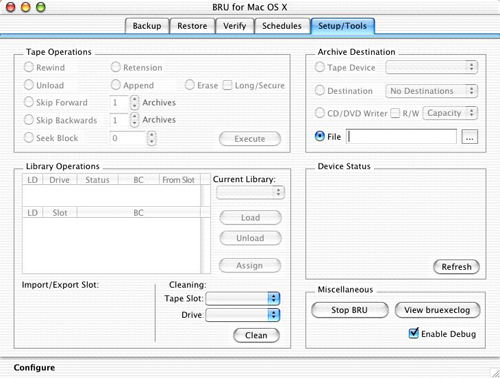
Task: Go to the Verify tab
Action: [234, 26]
